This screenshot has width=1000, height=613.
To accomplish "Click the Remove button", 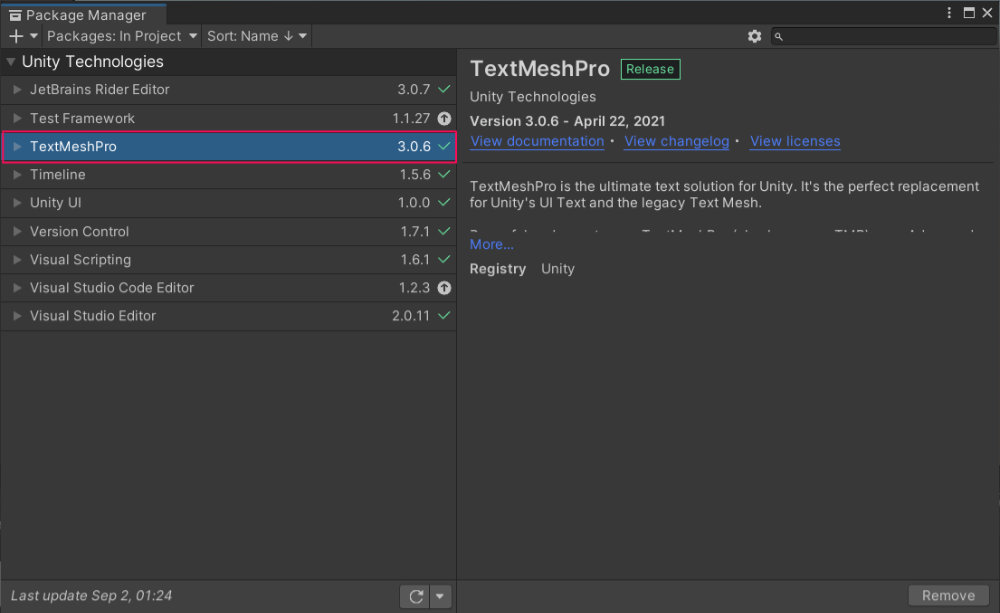I will [948, 596].
